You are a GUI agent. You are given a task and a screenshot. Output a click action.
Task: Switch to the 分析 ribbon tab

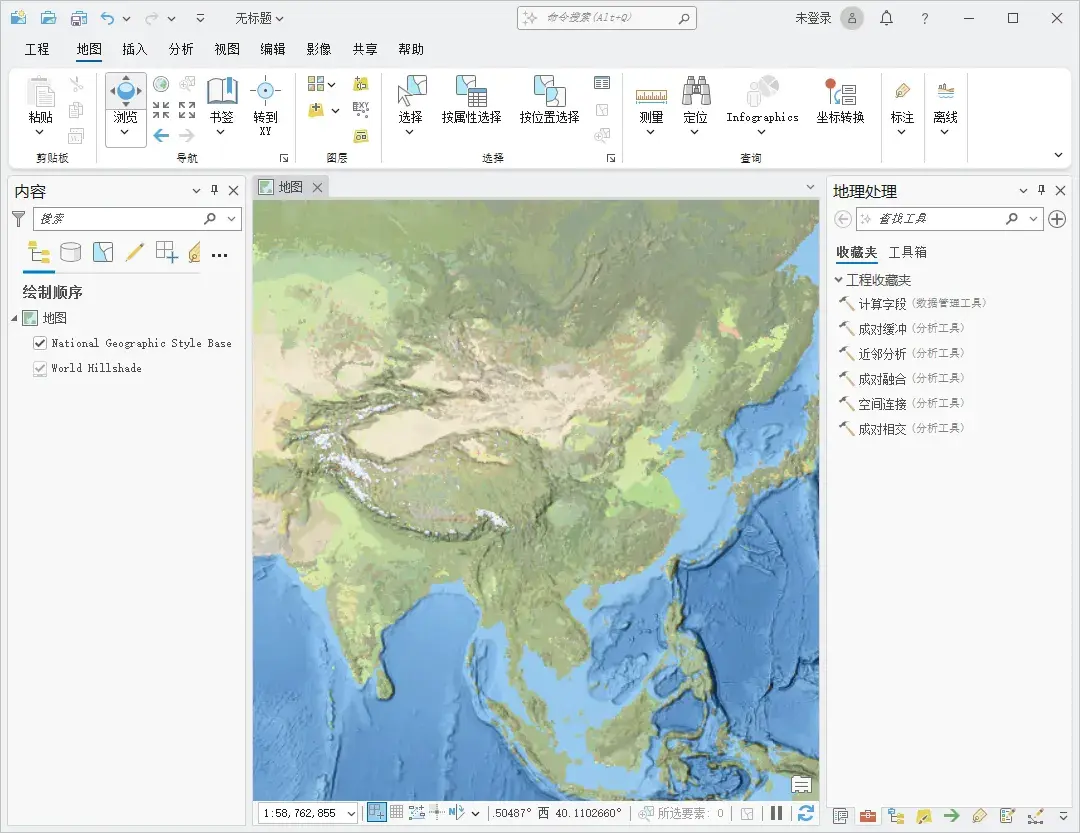(x=181, y=48)
